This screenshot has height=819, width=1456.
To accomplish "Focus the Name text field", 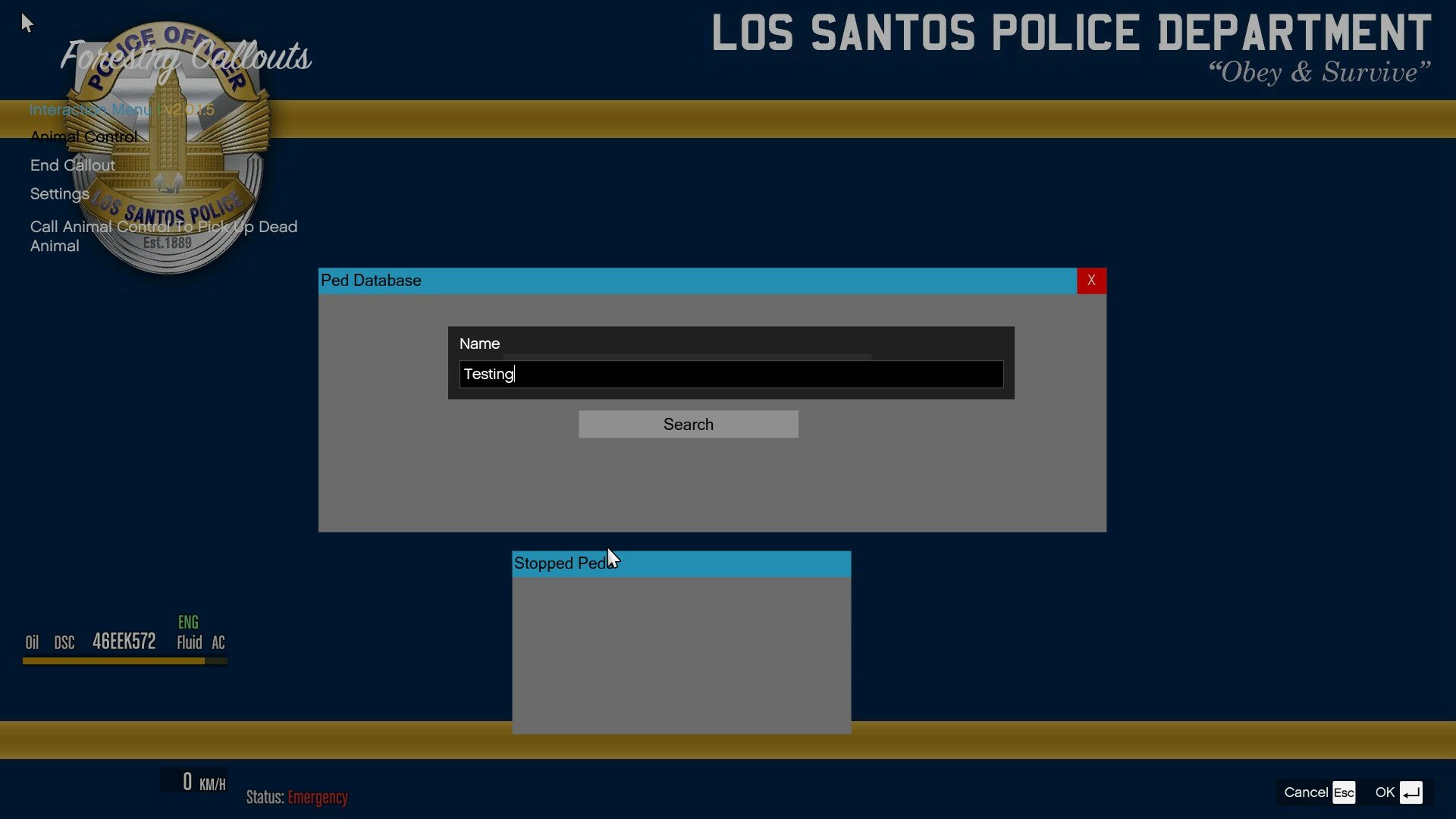I will pos(731,375).
